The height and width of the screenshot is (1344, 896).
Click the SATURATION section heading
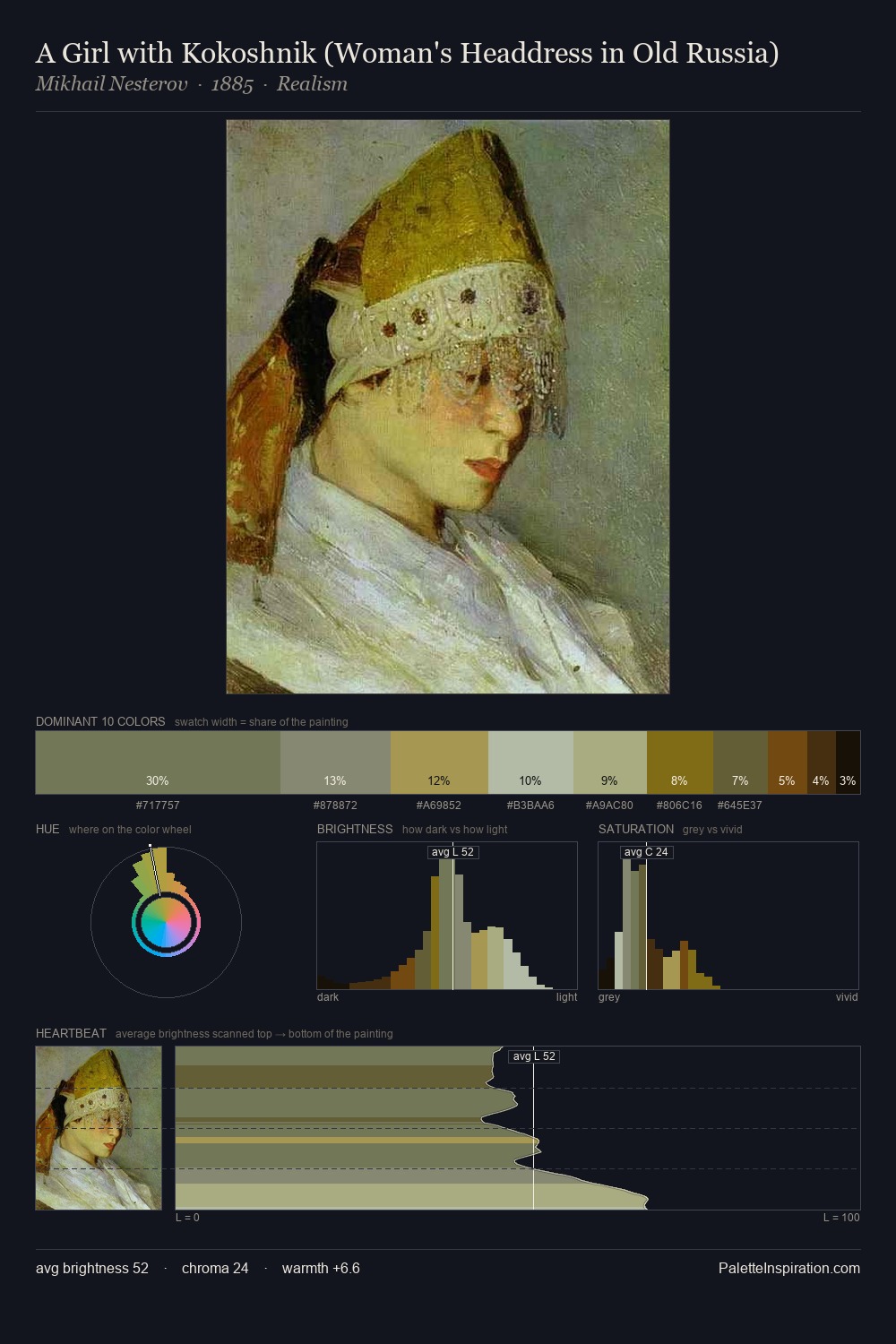[x=636, y=829]
